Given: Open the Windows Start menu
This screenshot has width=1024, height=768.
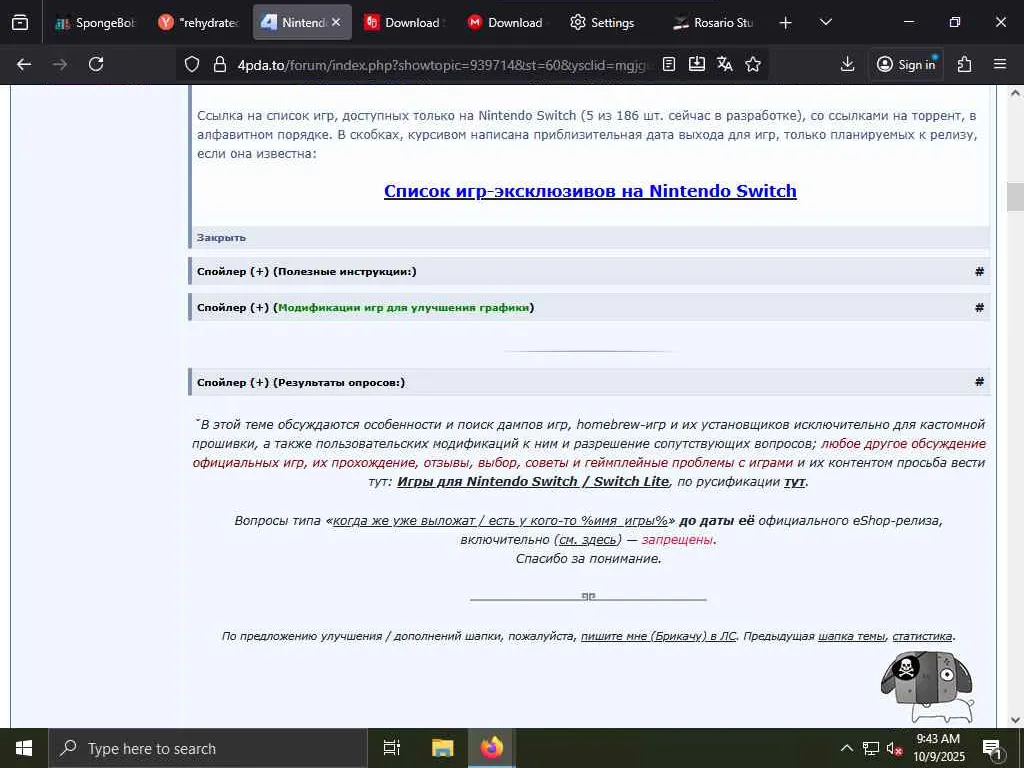Looking at the screenshot, I should [x=24, y=748].
